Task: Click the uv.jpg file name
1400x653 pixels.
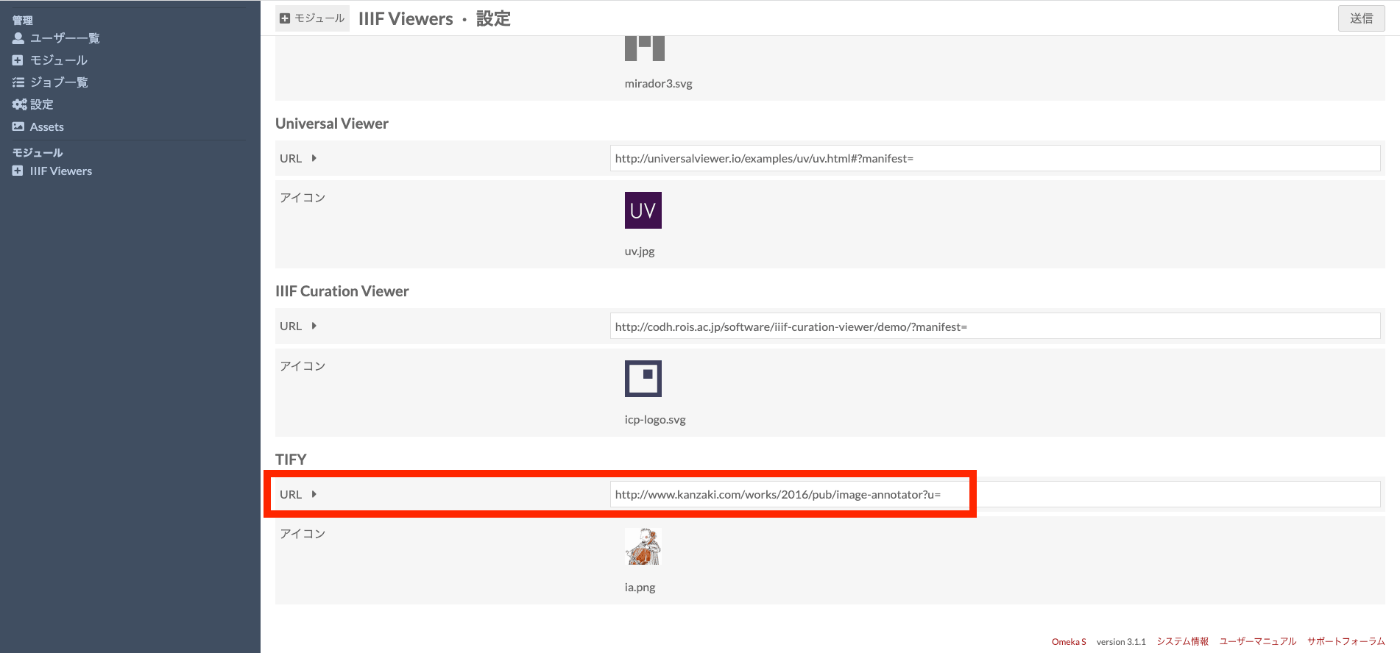Action: (640, 252)
